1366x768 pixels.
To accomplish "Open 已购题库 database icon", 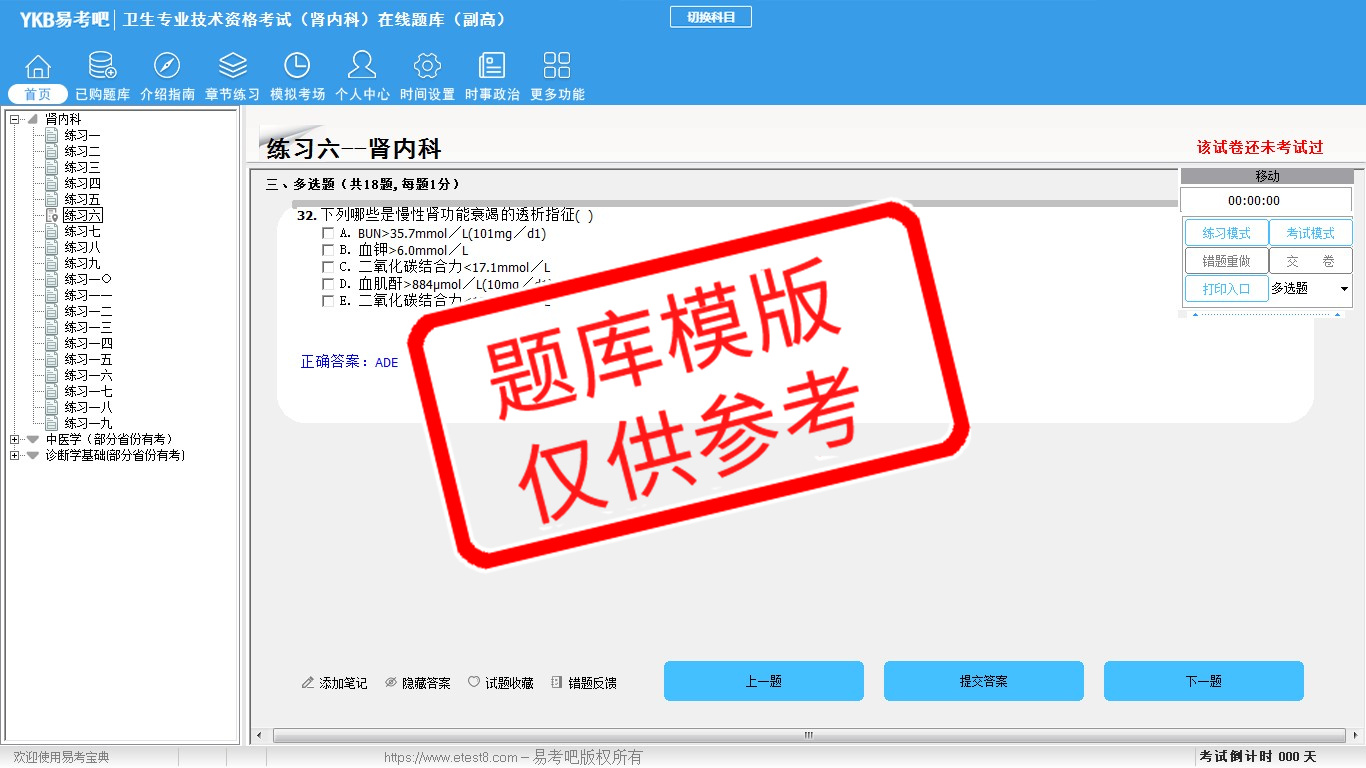I will click(x=102, y=67).
